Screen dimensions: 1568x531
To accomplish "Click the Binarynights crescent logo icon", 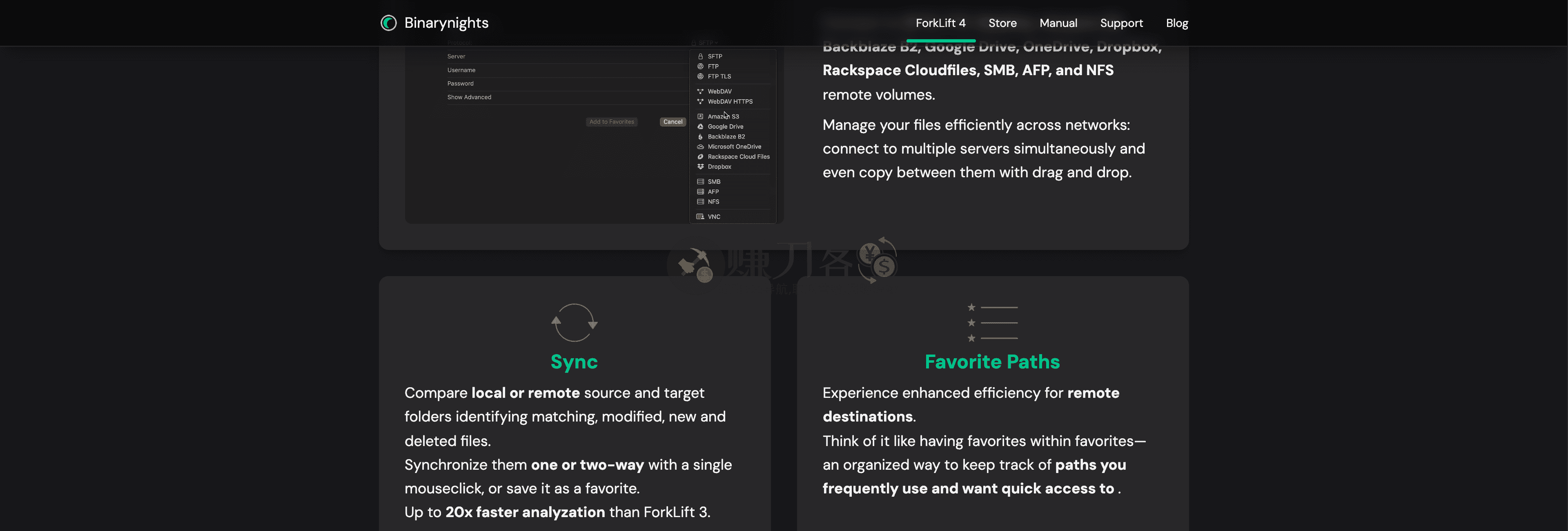I will tap(388, 23).
